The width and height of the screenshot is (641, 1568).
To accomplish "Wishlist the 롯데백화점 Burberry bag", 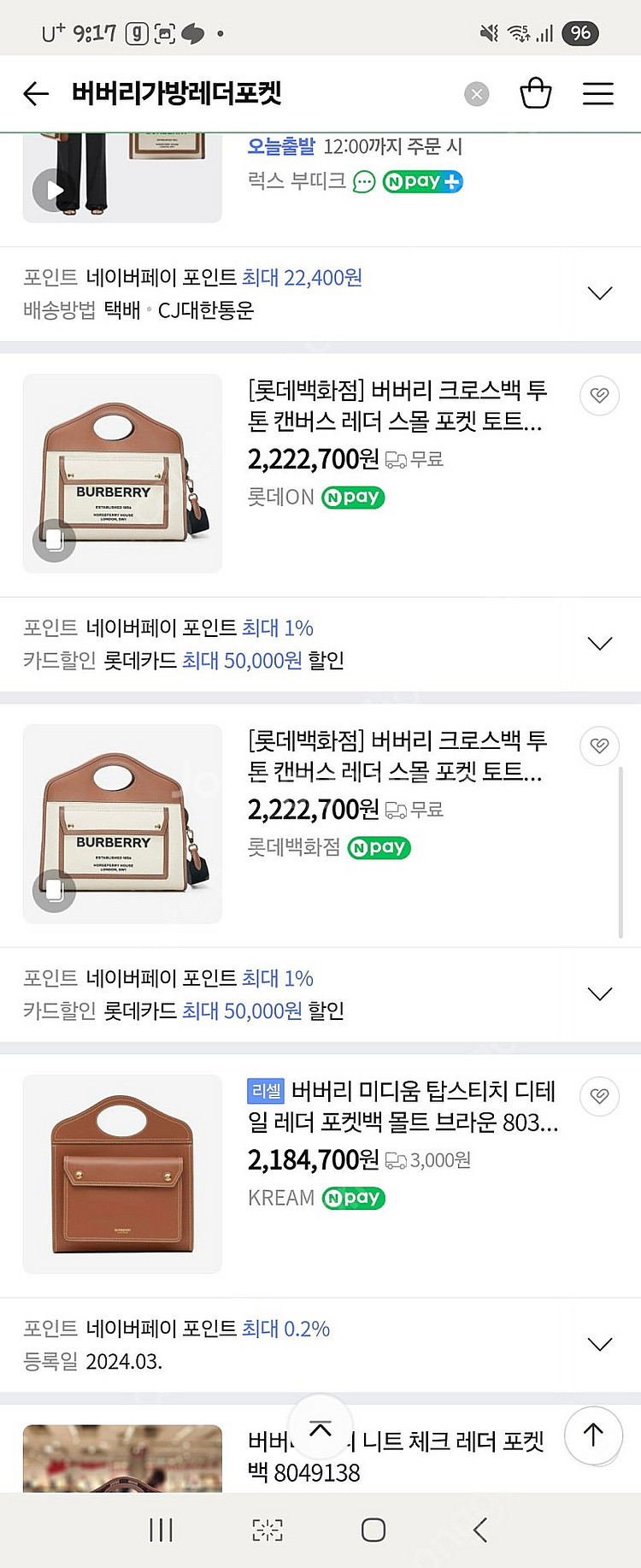I will click(599, 746).
